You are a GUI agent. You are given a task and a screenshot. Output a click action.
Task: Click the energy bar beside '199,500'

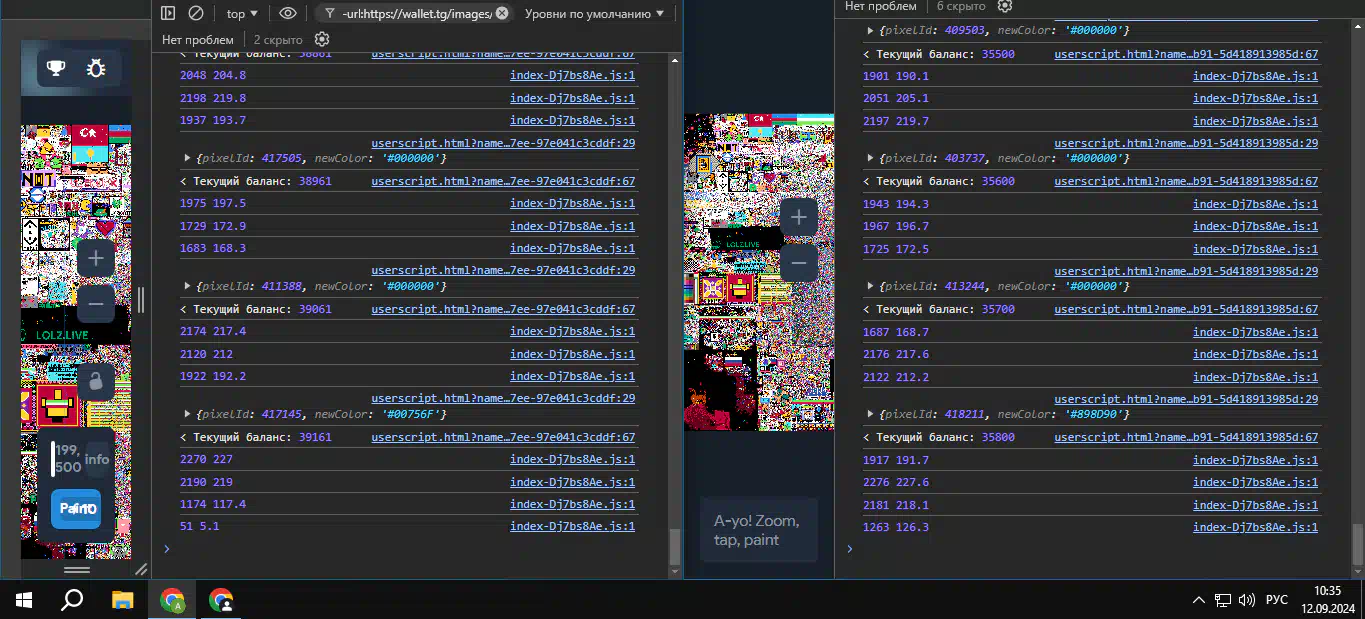(x=53, y=459)
